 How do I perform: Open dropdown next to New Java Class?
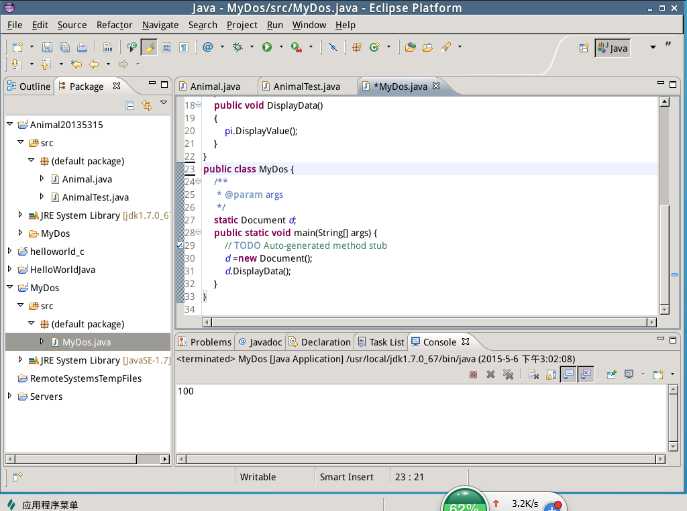pyautogui.click(x=388, y=46)
